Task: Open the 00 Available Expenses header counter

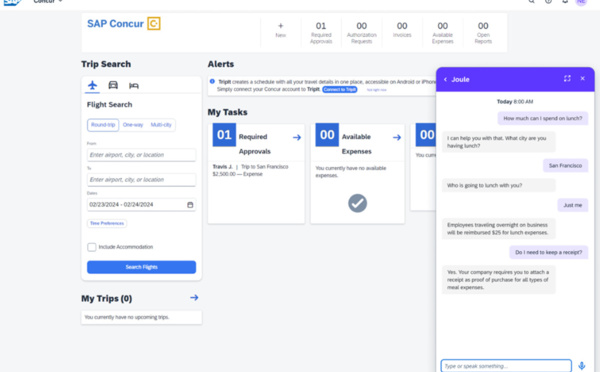Action: (443, 32)
